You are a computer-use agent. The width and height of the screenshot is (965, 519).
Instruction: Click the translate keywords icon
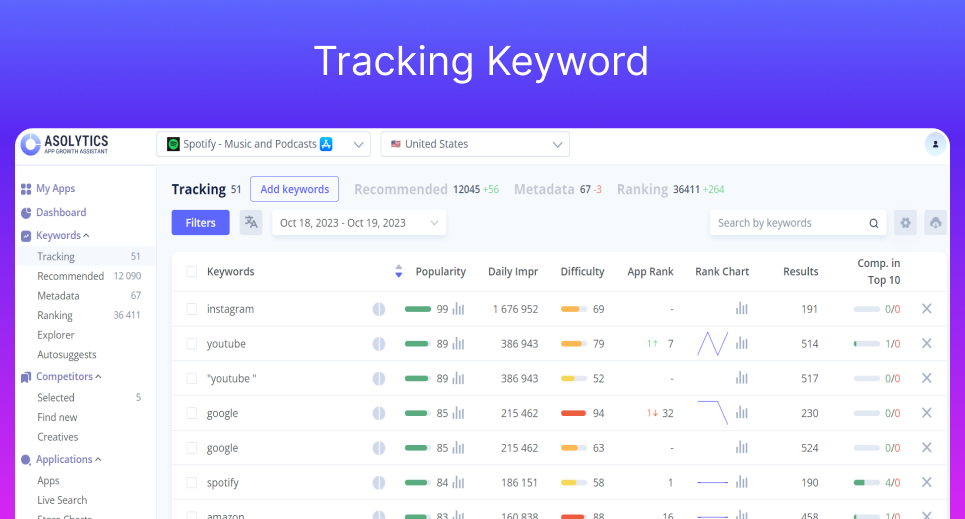(x=251, y=222)
